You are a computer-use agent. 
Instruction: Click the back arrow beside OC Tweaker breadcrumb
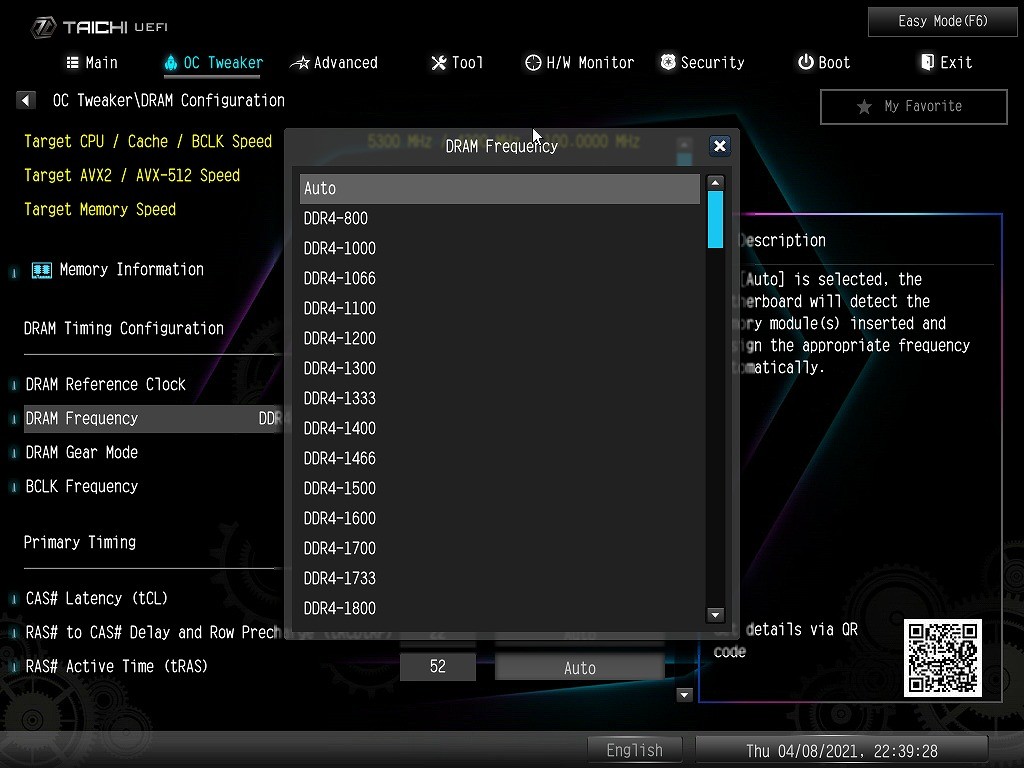tap(26, 101)
